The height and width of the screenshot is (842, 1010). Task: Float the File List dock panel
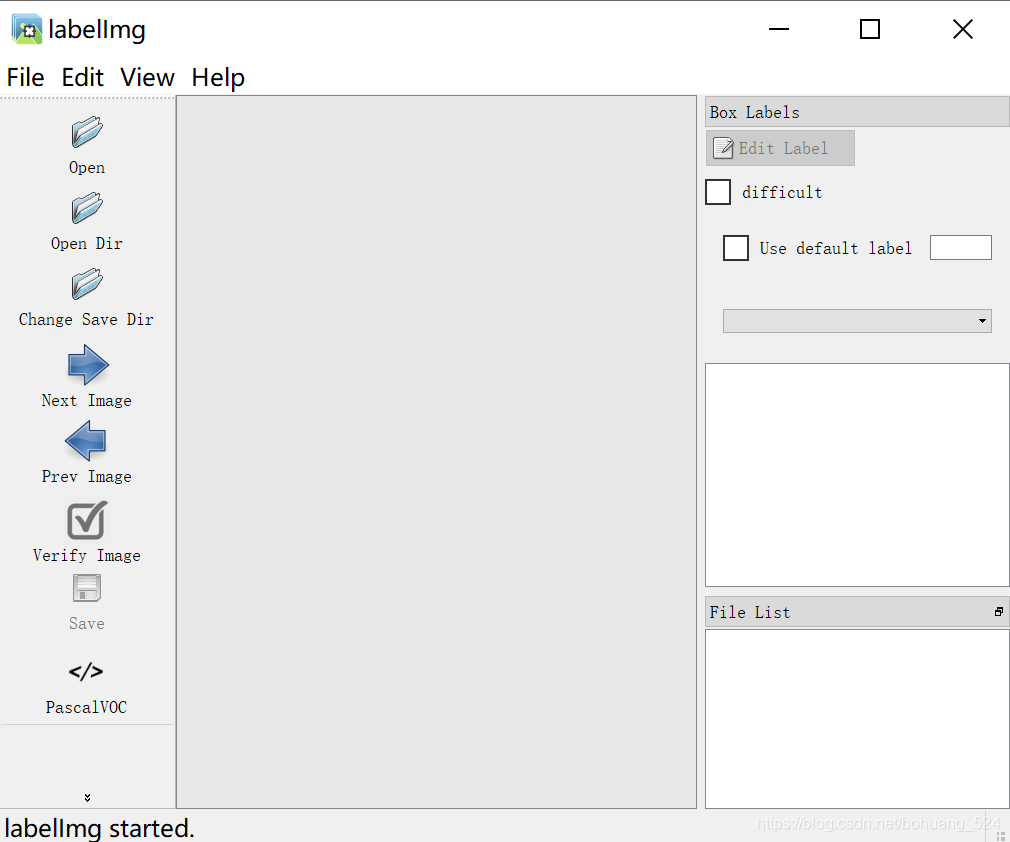pyautogui.click(x=998, y=611)
